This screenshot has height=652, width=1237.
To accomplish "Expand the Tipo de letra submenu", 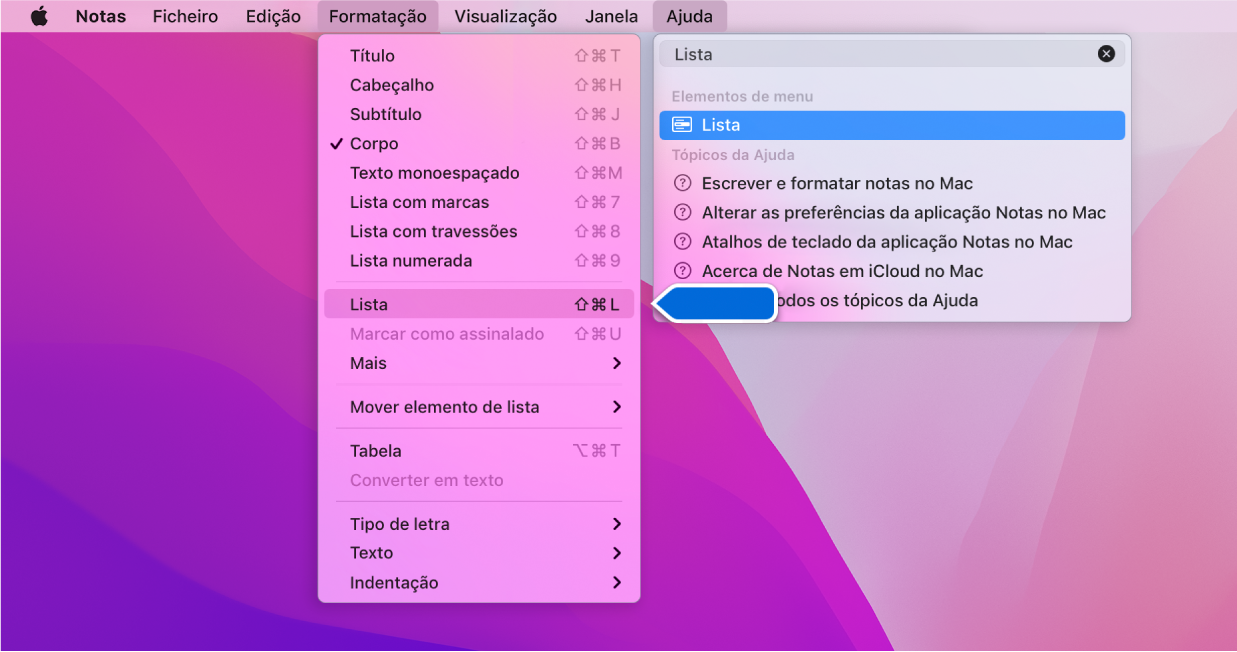I will (x=399, y=523).
